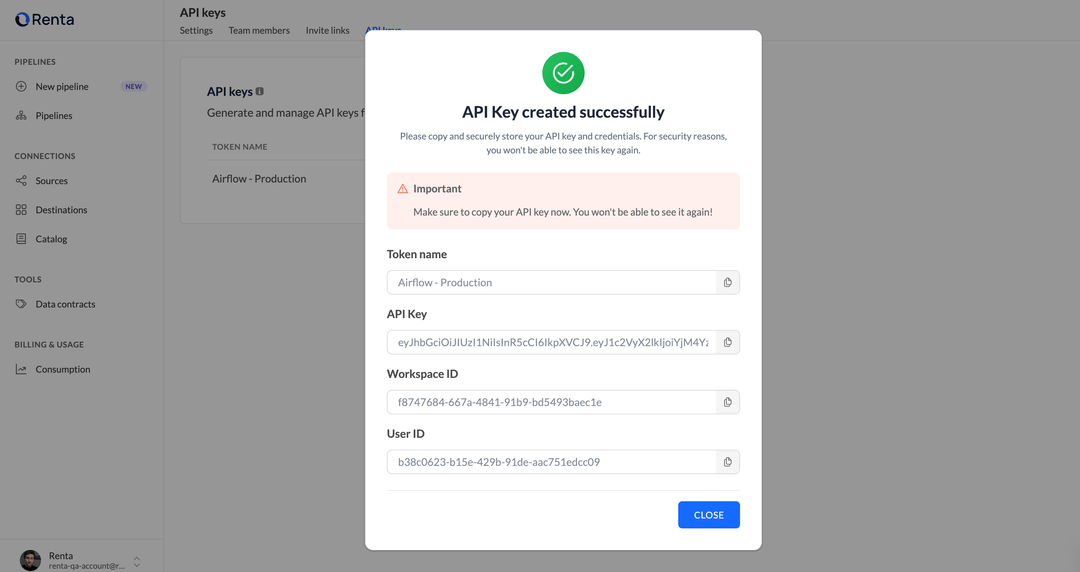Navigate to Sources in sidebar
Image resolution: width=1080 pixels, height=572 pixels.
point(52,181)
